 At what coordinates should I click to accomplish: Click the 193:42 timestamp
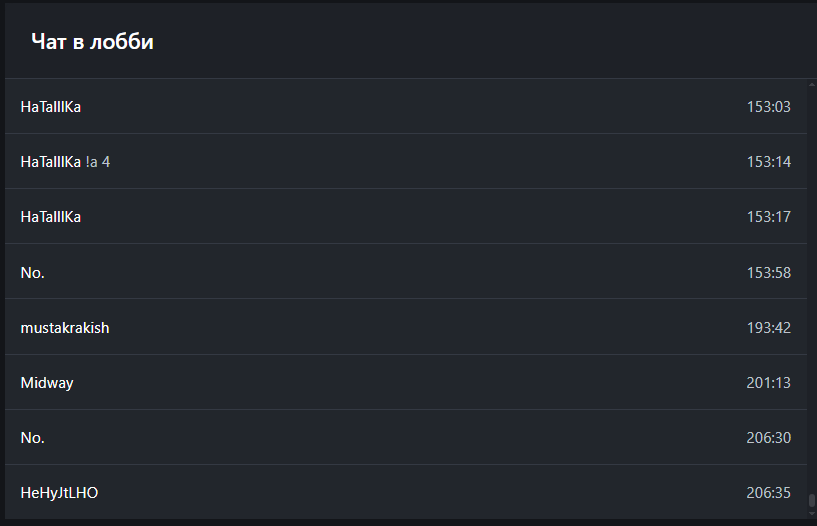click(768, 327)
